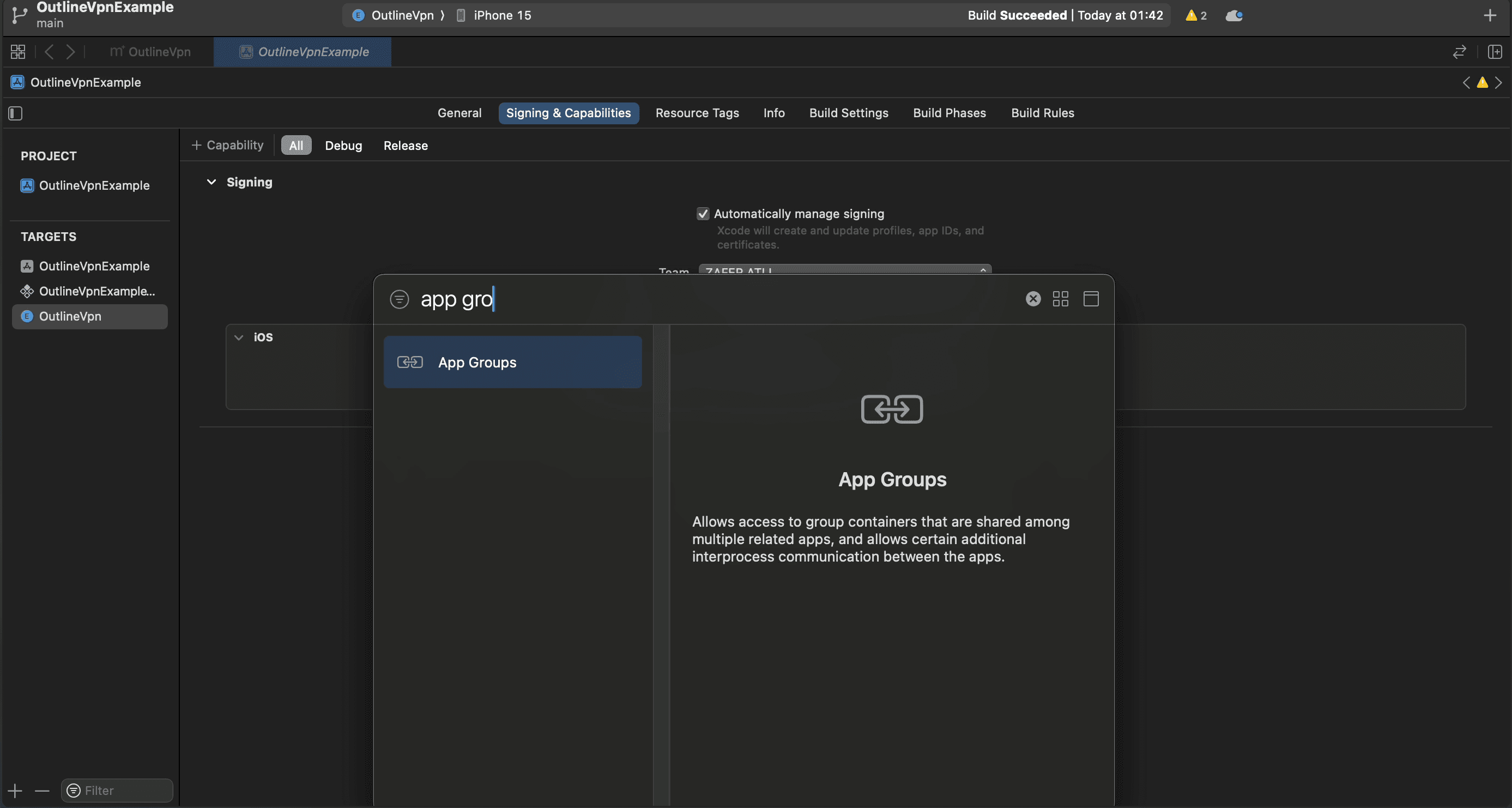Click the App Groups description paragraph
This screenshot has width=1512, height=808.
click(x=880, y=539)
